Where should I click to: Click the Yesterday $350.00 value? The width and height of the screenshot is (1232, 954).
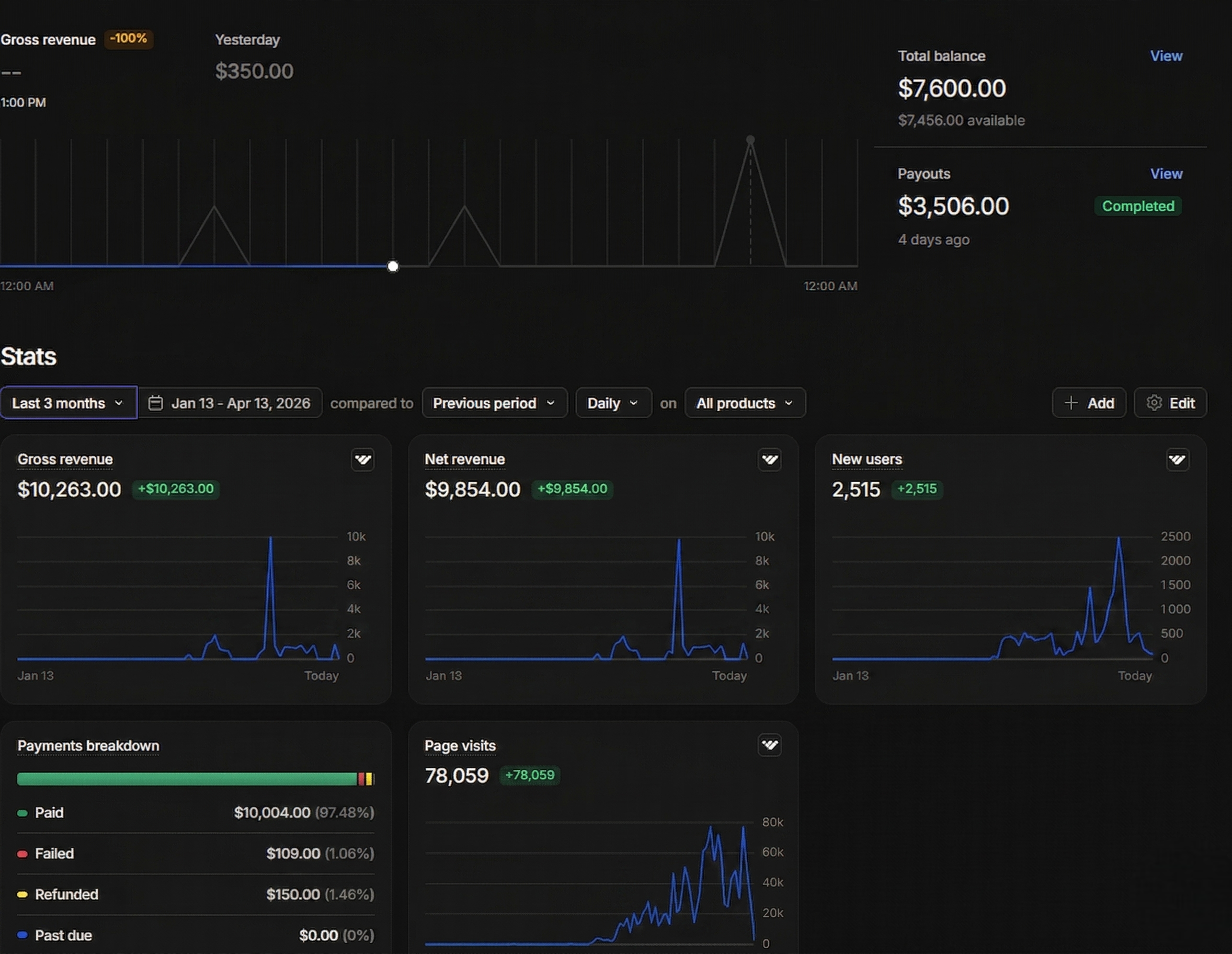pos(254,71)
